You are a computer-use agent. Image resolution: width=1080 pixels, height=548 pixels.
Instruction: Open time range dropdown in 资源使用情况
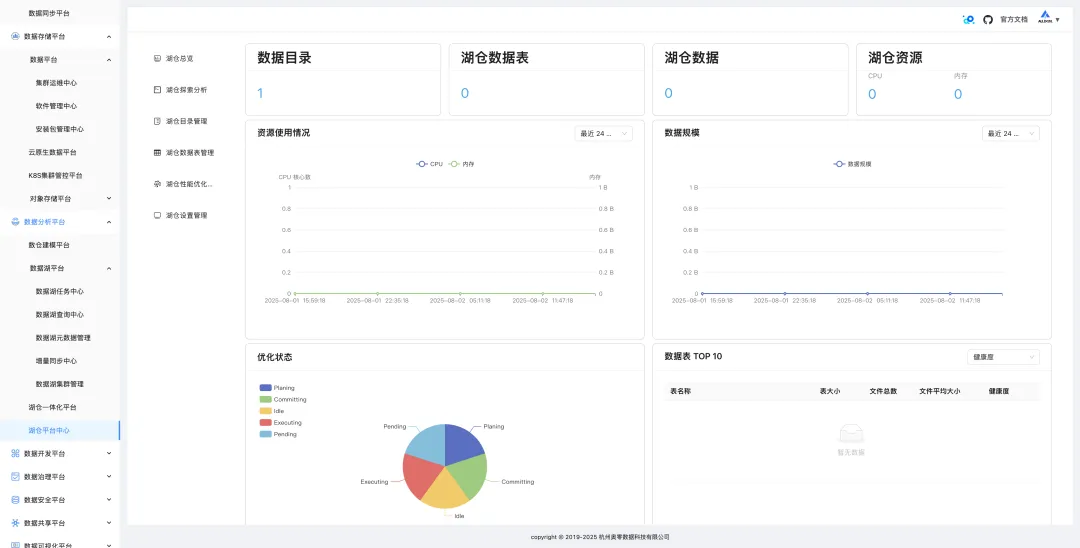[x=603, y=134]
